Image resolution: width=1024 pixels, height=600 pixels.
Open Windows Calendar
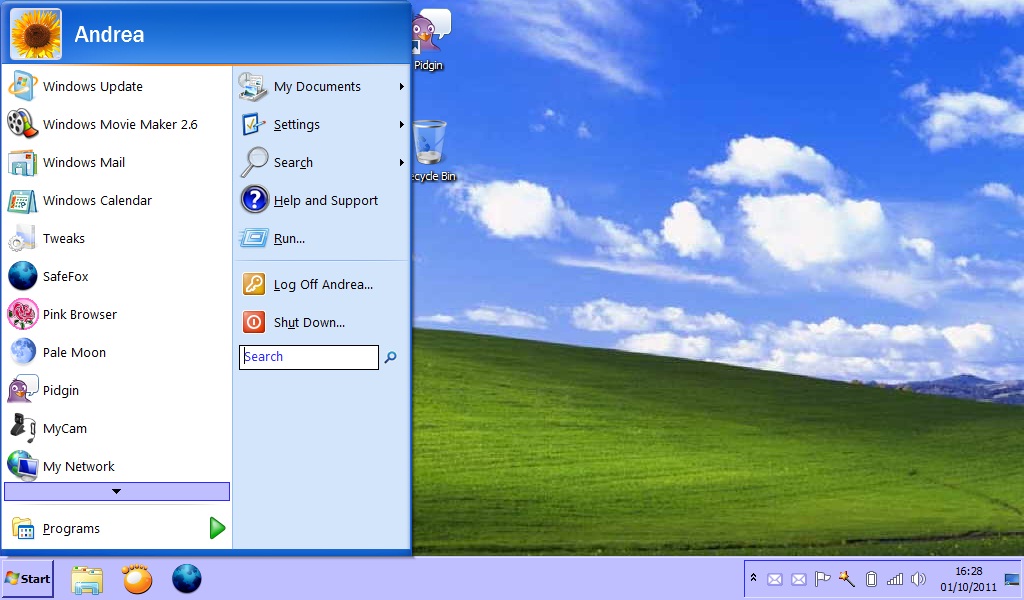[117, 200]
